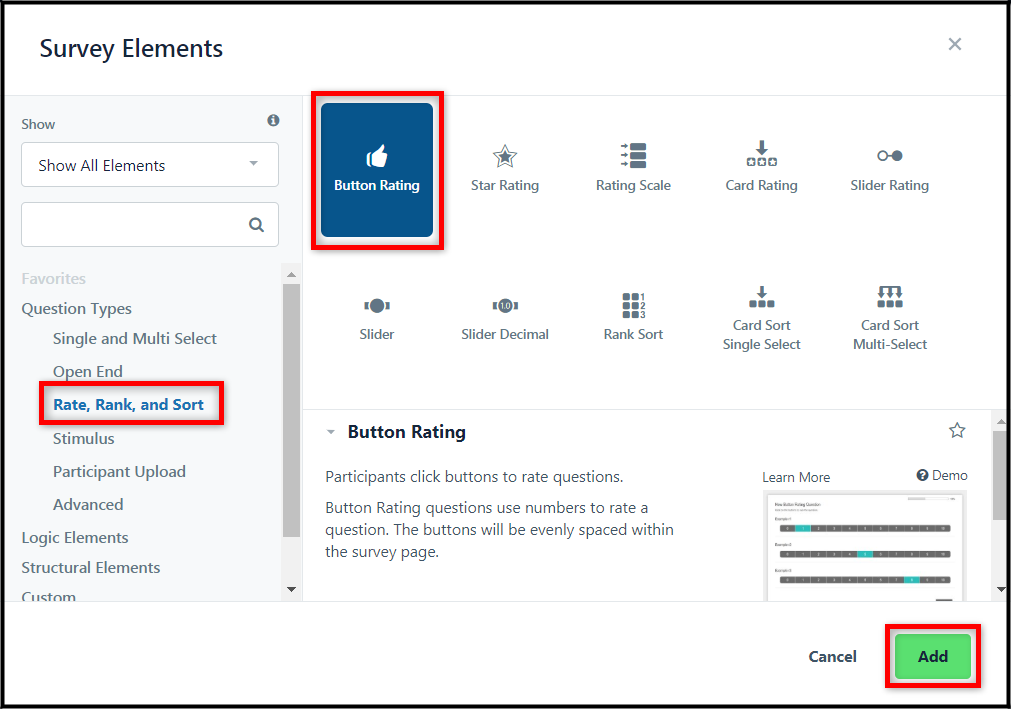Click the description panel scrollbar up arrow
Screen dimensions: 1011x709
(1001, 422)
